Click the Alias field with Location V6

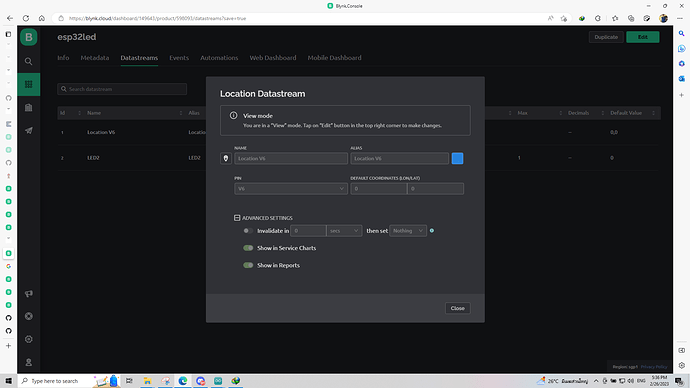click(x=400, y=158)
